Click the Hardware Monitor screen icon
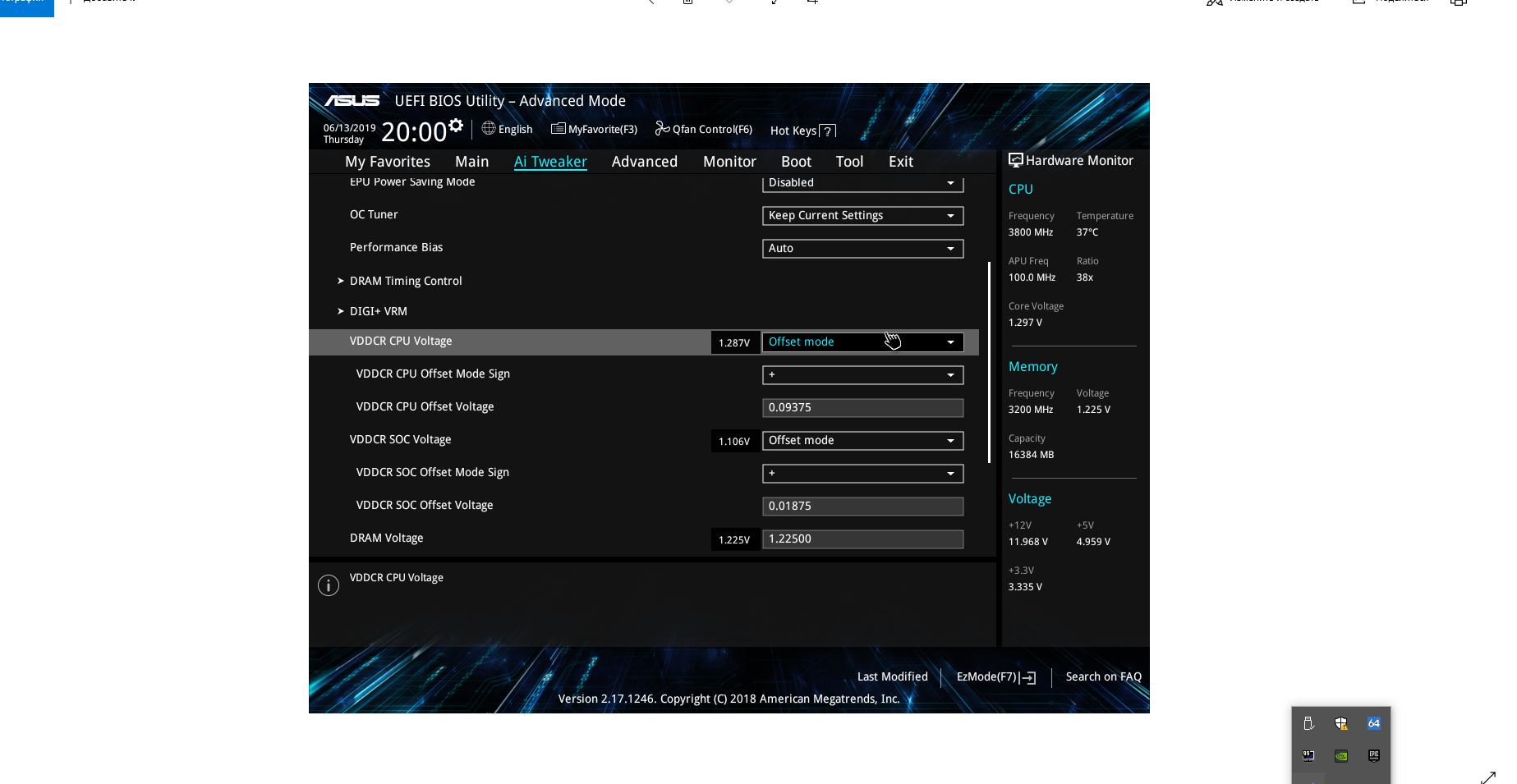Image resolution: width=1517 pixels, height=784 pixels. tap(1016, 160)
